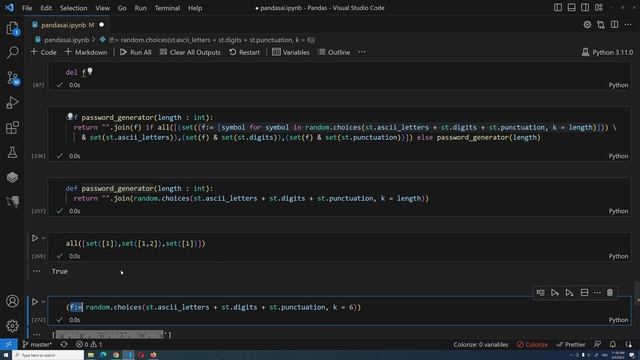The height and width of the screenshot is (360, 640).
Task: Show the notebook Outline
Action: (x=334, y=52)
